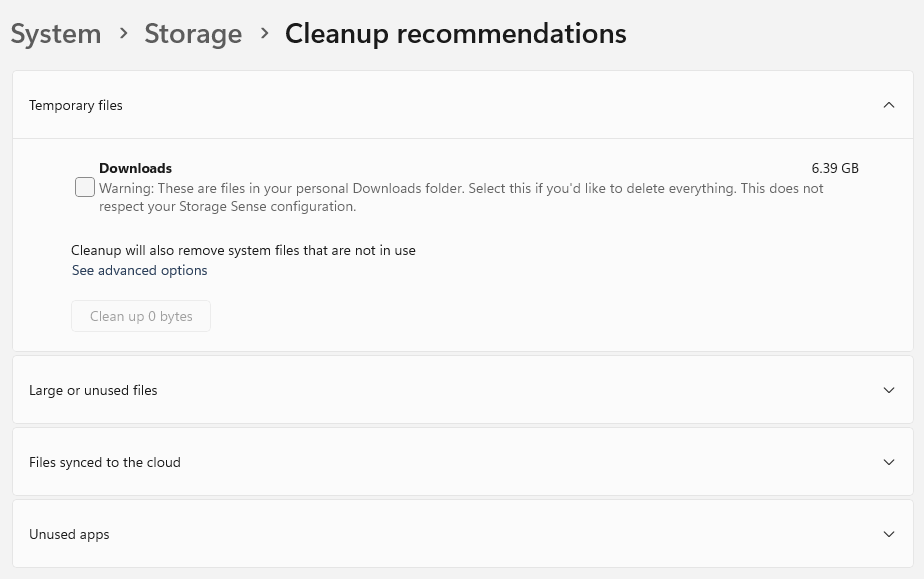
Task: Click the Large or unused files label
Action: pos(93,390)
